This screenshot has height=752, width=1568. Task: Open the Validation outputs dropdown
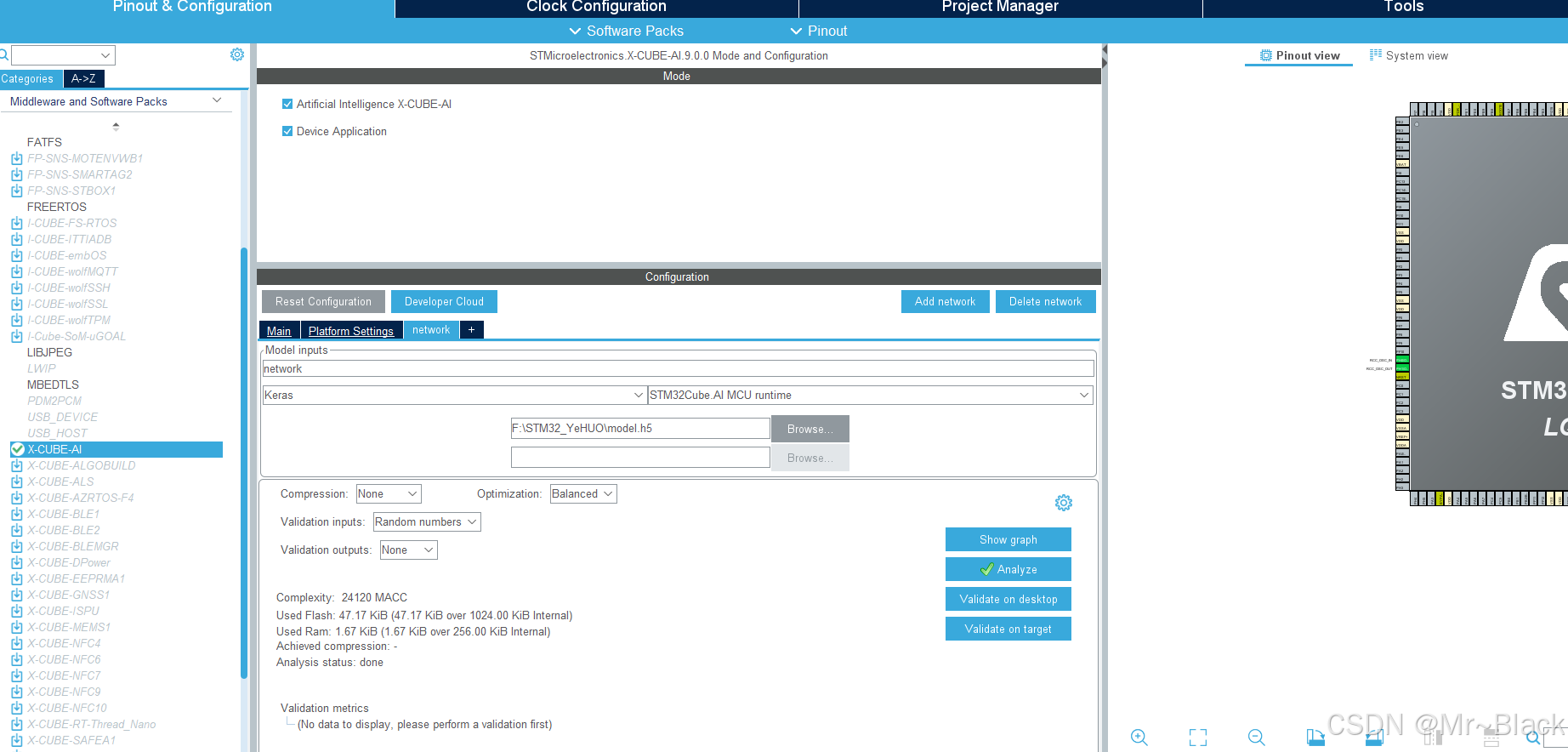pyautogui.click(x=408, y=550)
